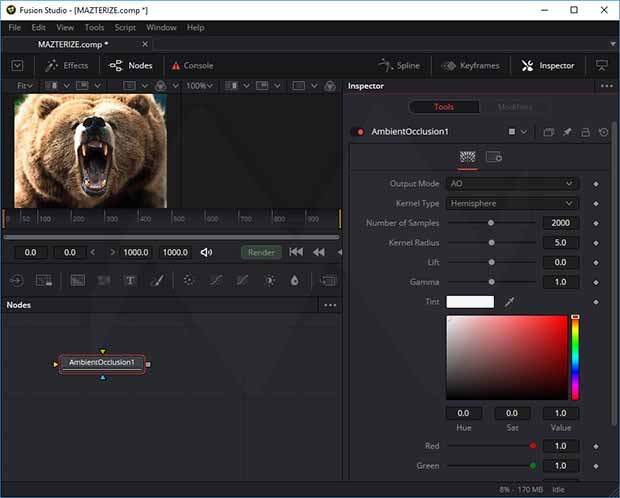Open the Kernel Type Hemisphere dropdown

(x=512, y=203)
